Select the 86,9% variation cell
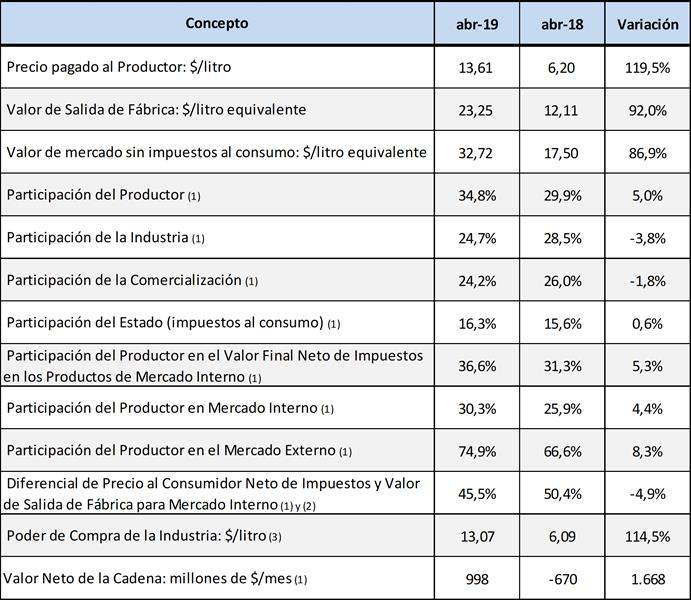Viewport: 691px width, 600px height. tap(647, 152)
